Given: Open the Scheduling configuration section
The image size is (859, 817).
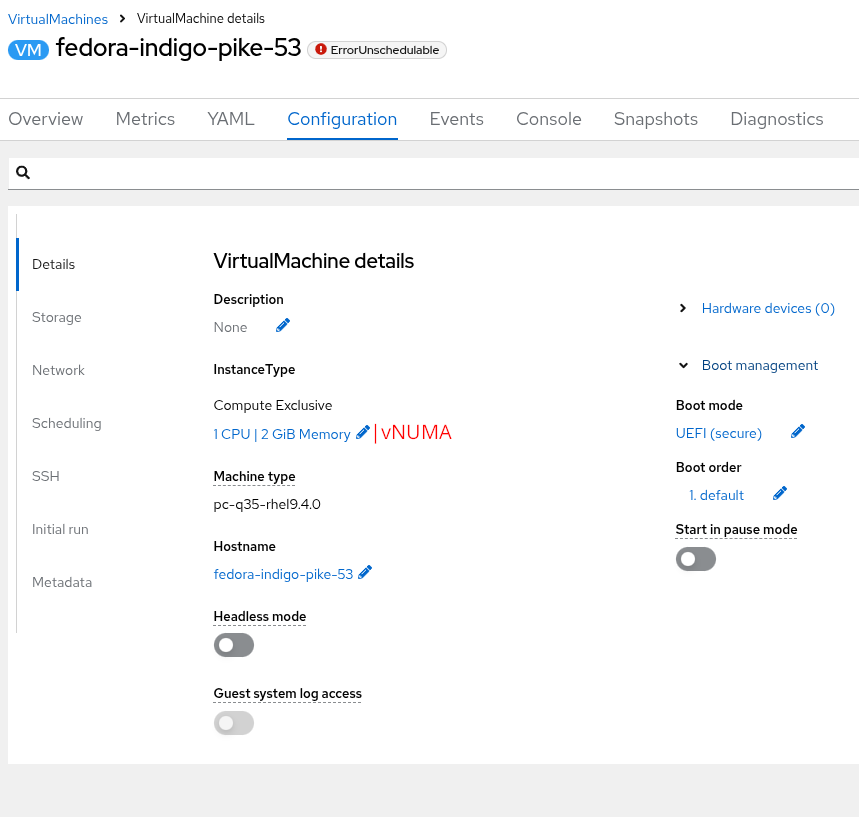Looking at the screenshot, I should (x=67, y=423).
